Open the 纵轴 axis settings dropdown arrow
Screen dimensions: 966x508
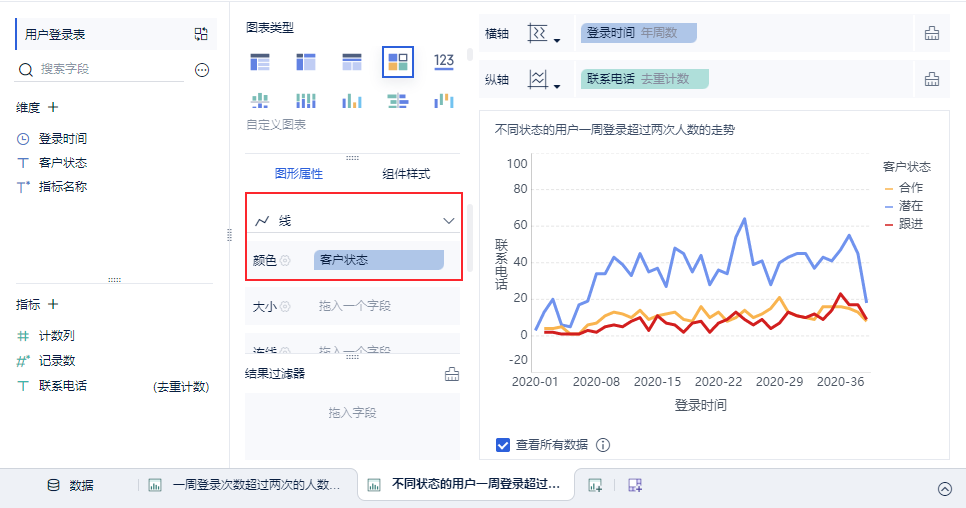tap(557, 87)
